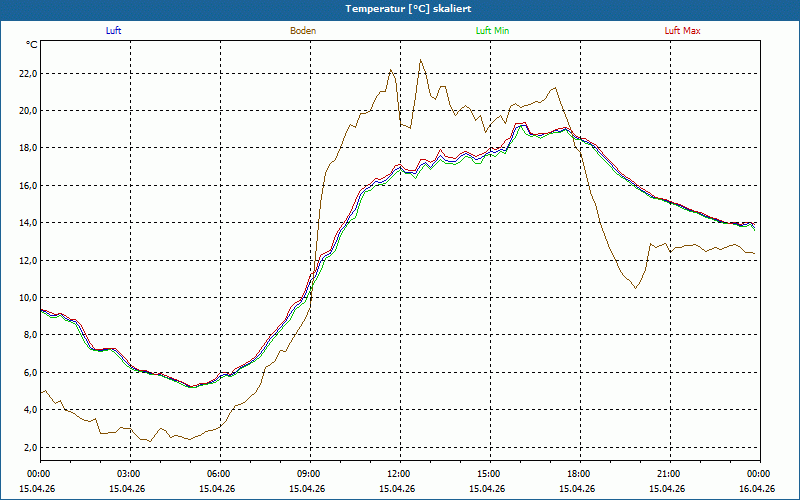The width and height of the screenshot is (800, 500).
Task: Click the 03:00 time label on x-axis
Action: click(131, 473)
